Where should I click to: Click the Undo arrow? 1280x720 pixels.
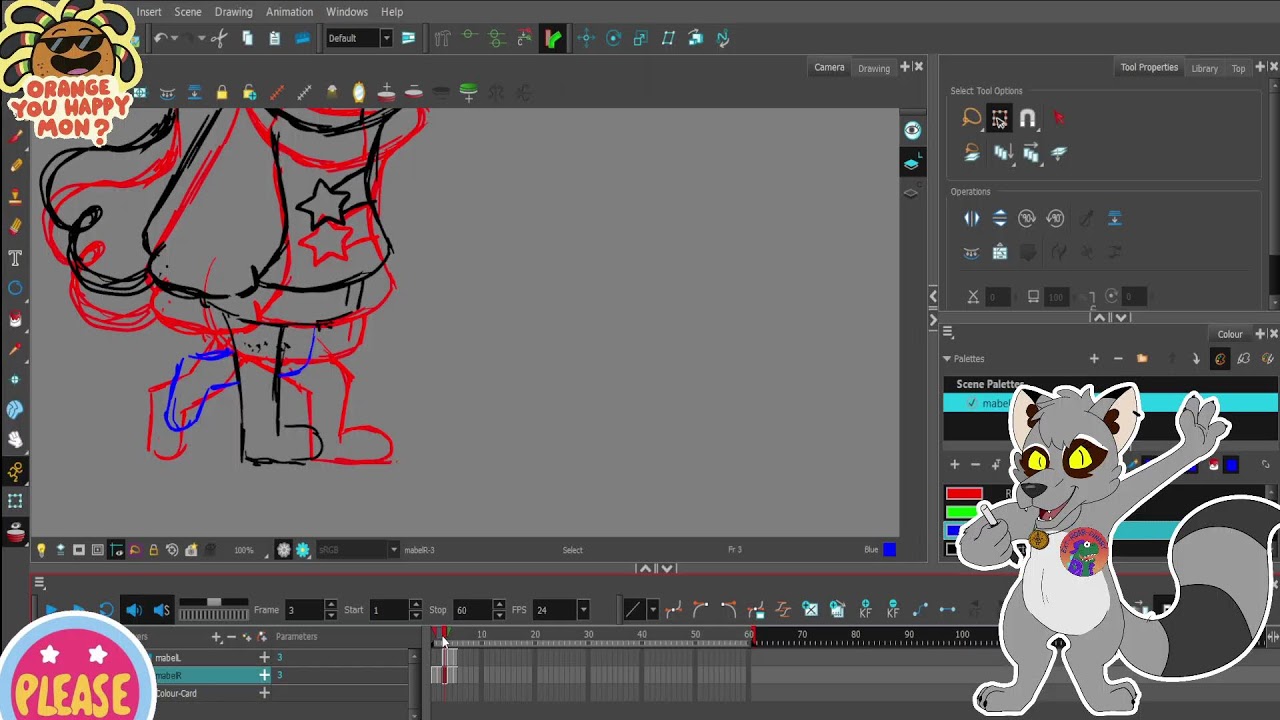point(160,38)
